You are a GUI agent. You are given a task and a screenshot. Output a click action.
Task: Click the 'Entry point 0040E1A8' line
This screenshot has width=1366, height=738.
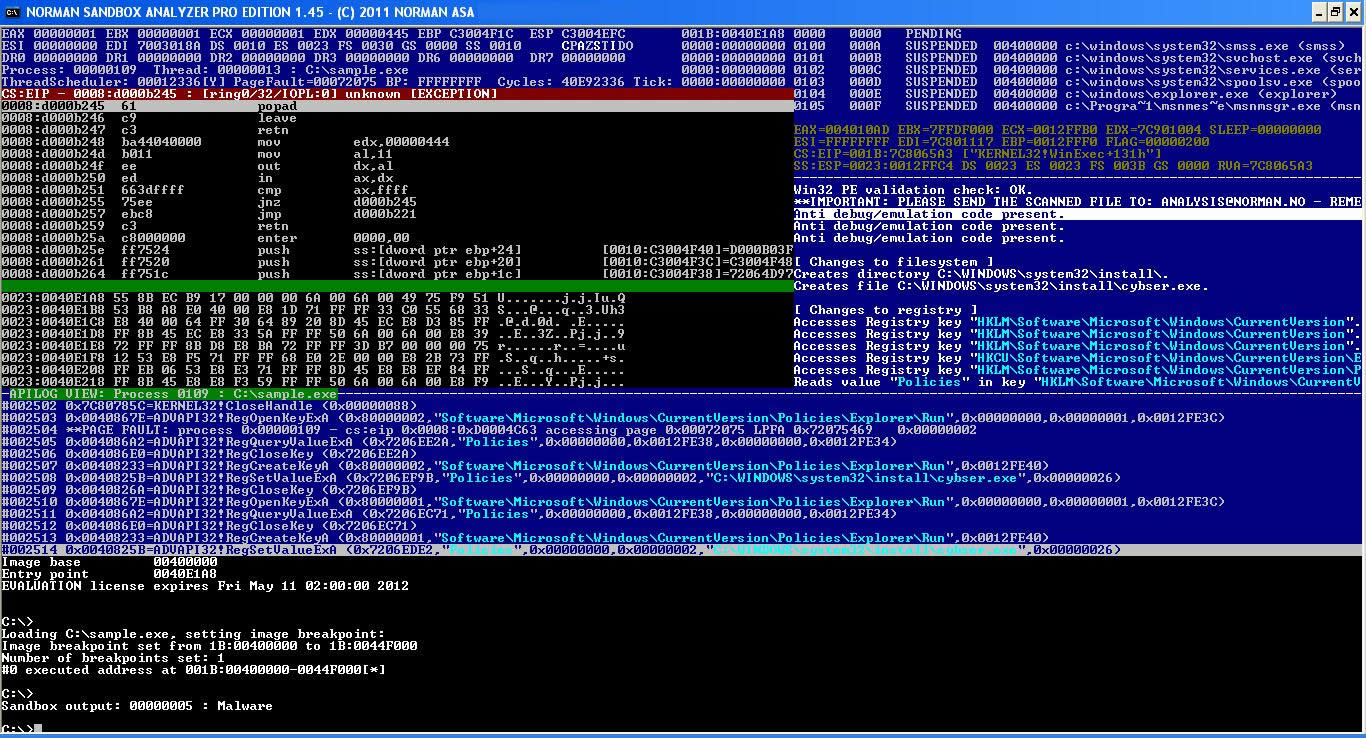click(109, 574)
